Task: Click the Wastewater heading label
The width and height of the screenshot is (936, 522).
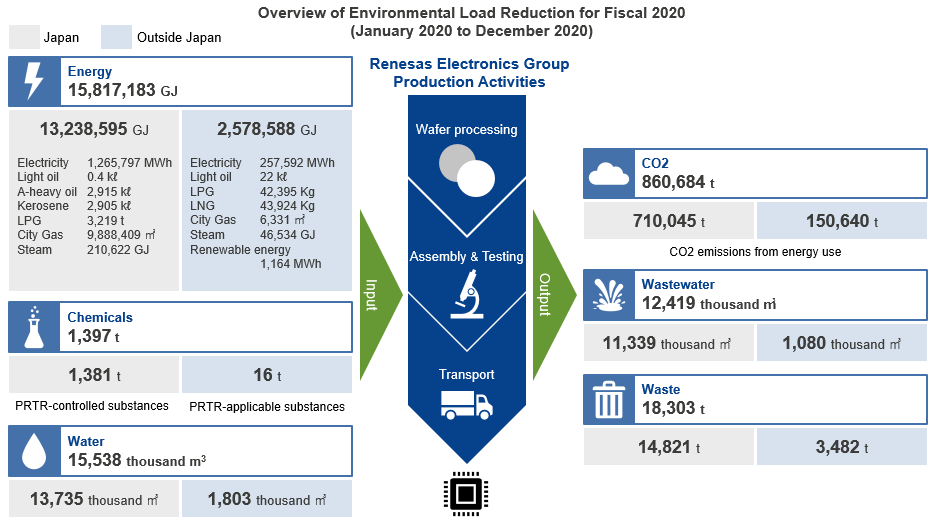Action: coord(678,285)
